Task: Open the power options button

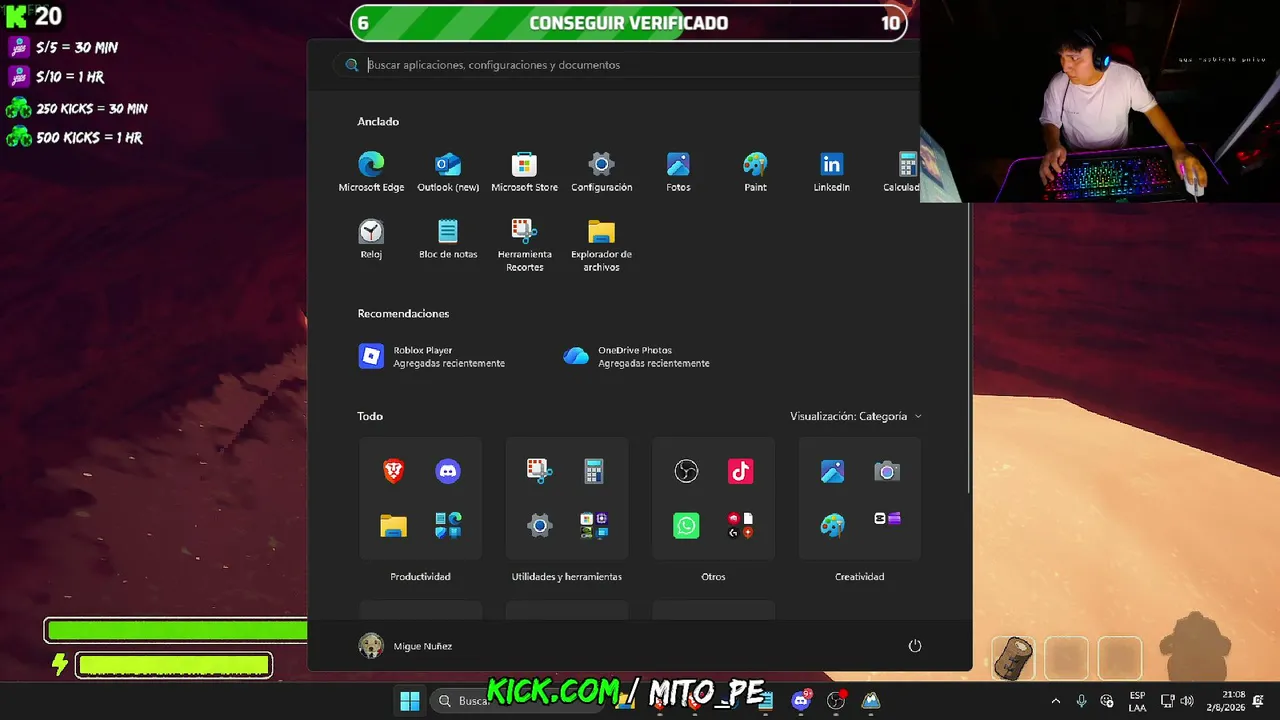Action: pyautogui.click(x=914, y=646)
